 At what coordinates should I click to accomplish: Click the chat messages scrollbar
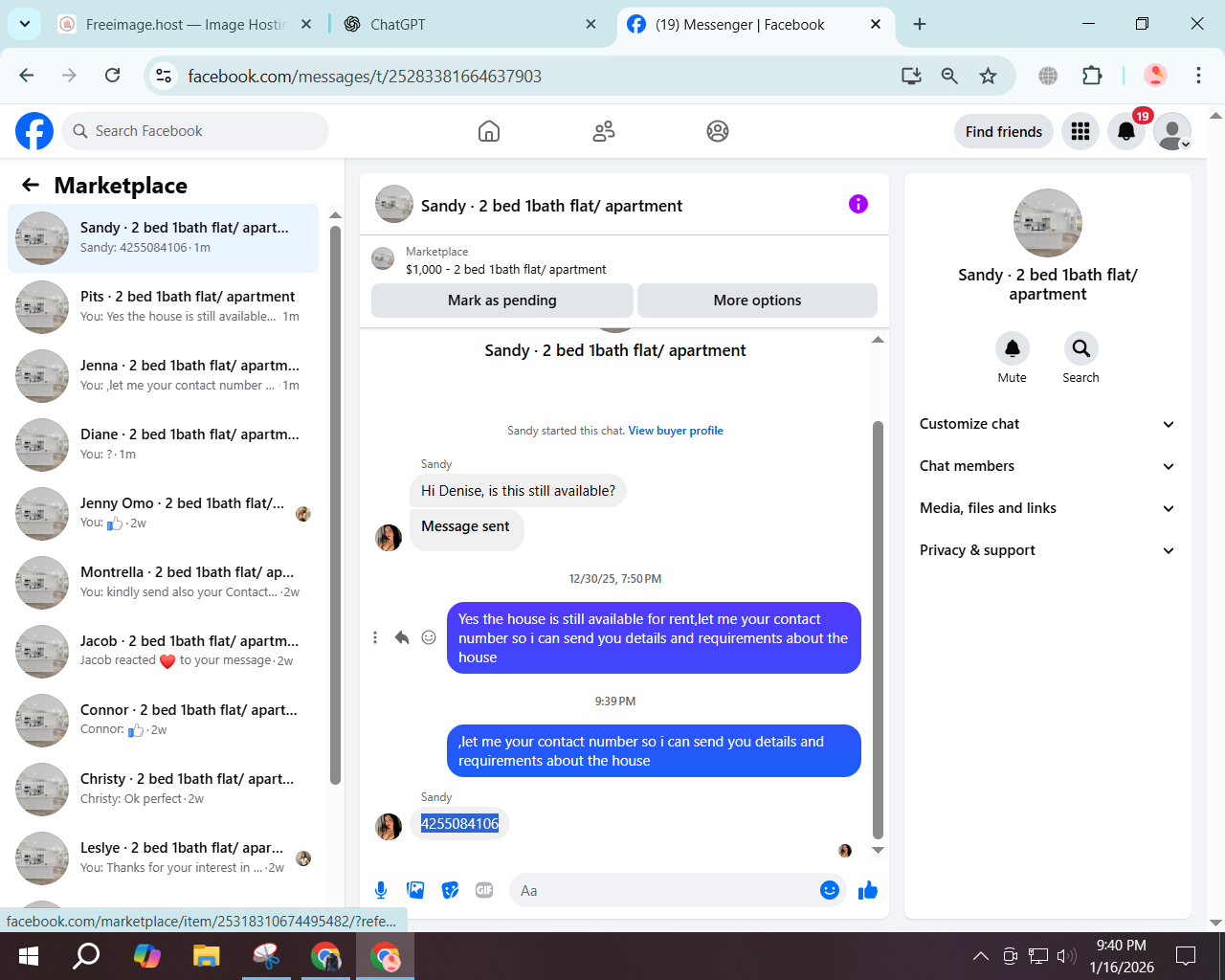pyautogui.click(x=878, y=630)
